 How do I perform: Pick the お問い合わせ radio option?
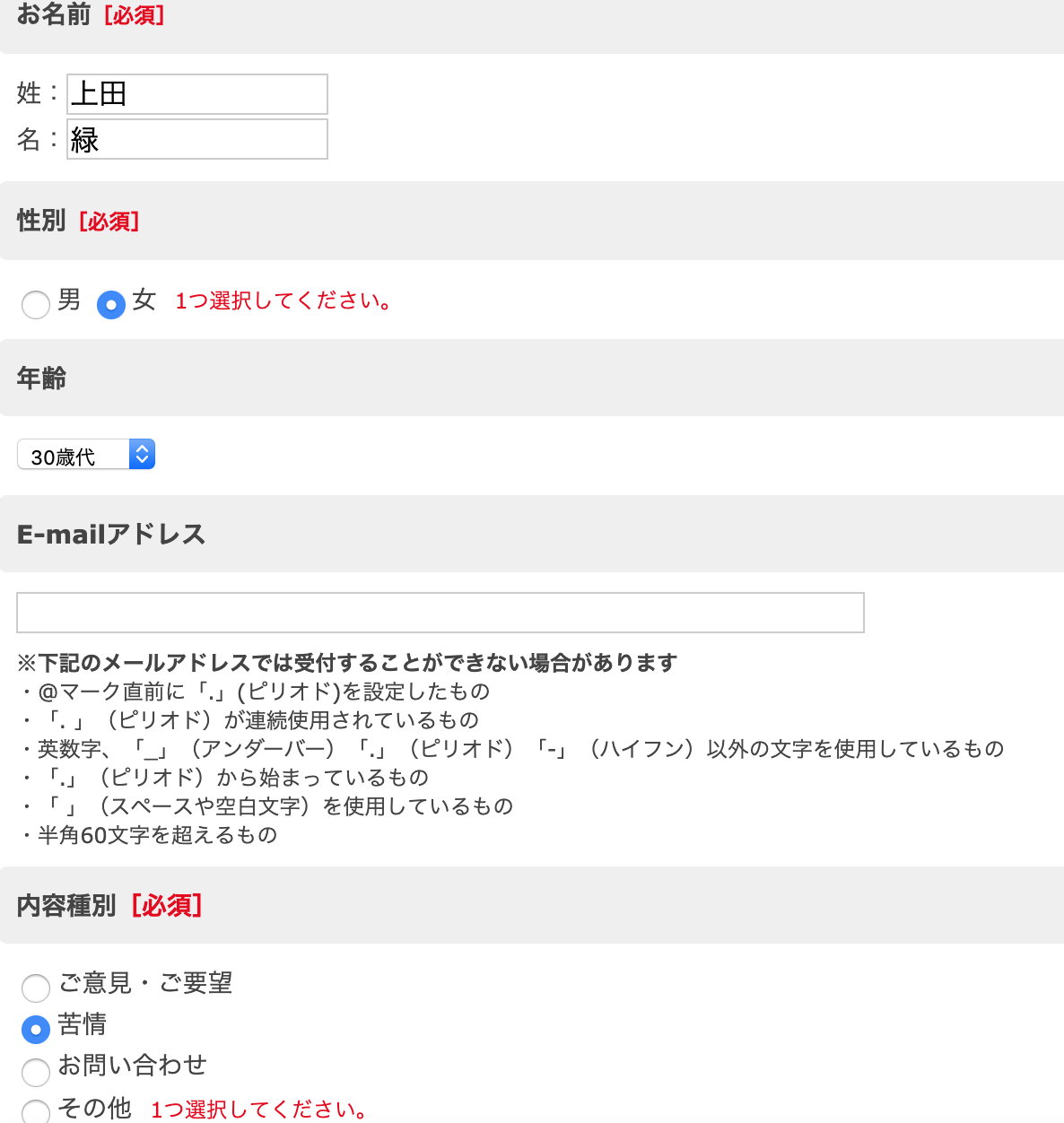point(36,1071)
